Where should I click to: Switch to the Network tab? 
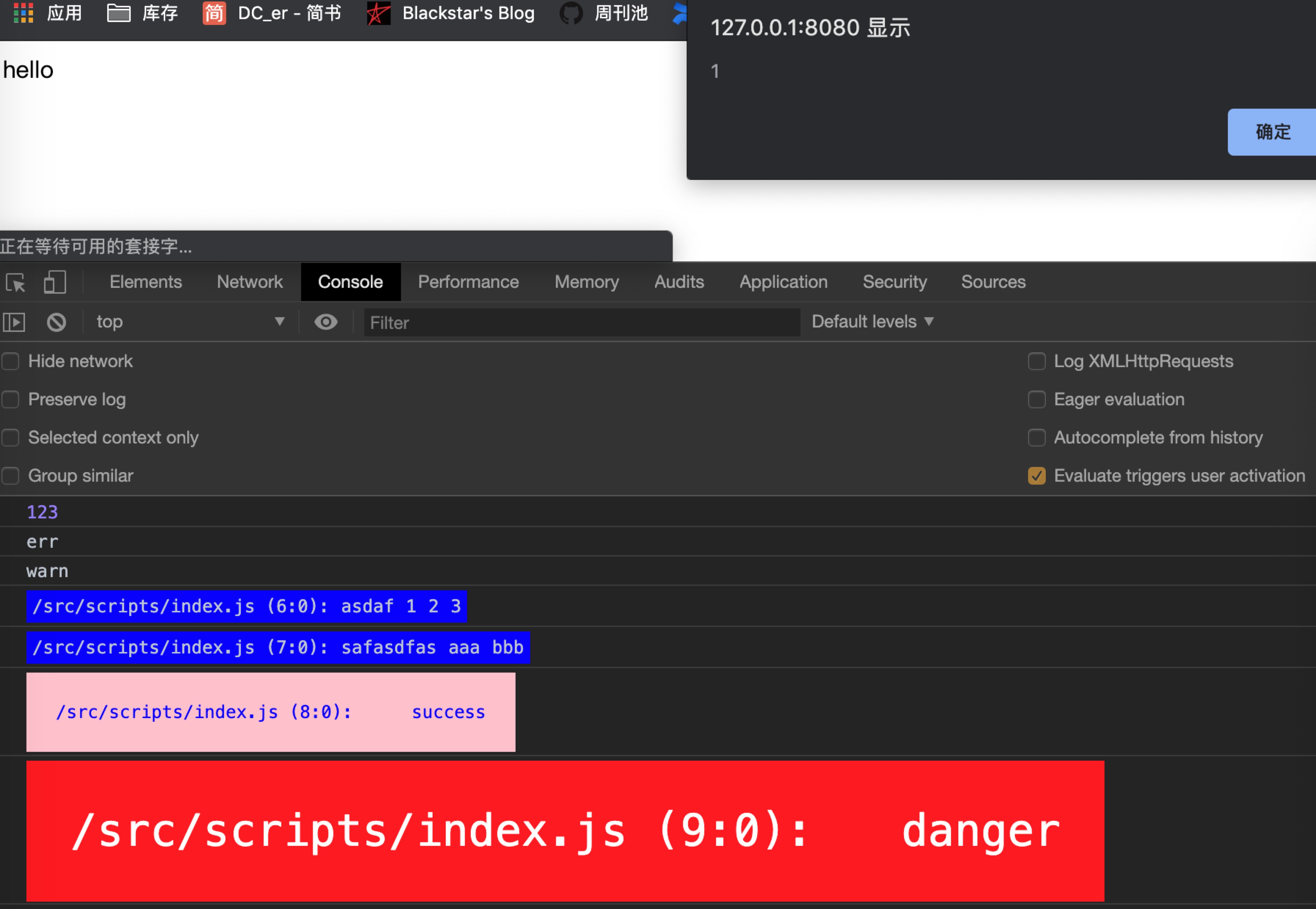tap(250, 282)
